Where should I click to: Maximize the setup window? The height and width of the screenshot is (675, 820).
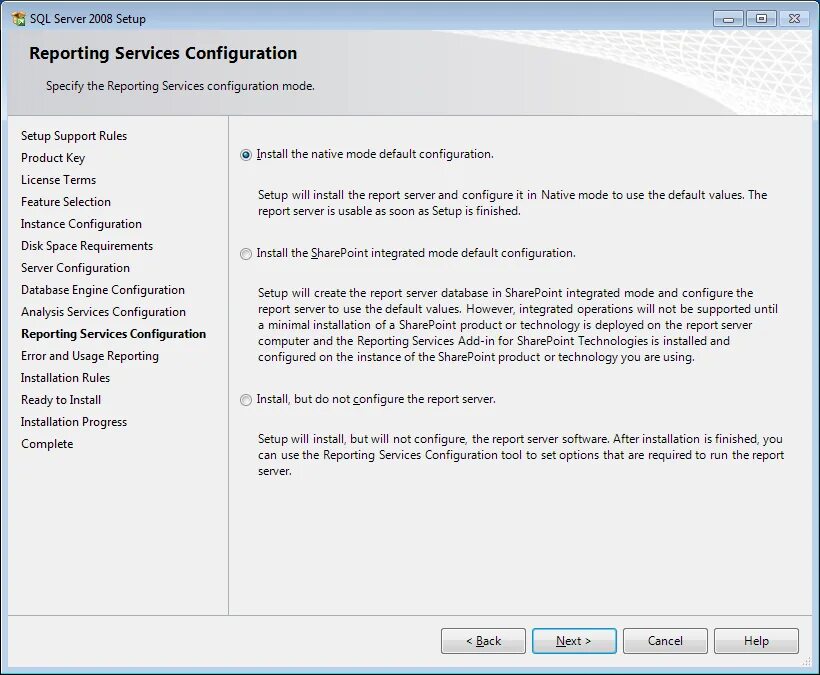click(x=761, y=19)
